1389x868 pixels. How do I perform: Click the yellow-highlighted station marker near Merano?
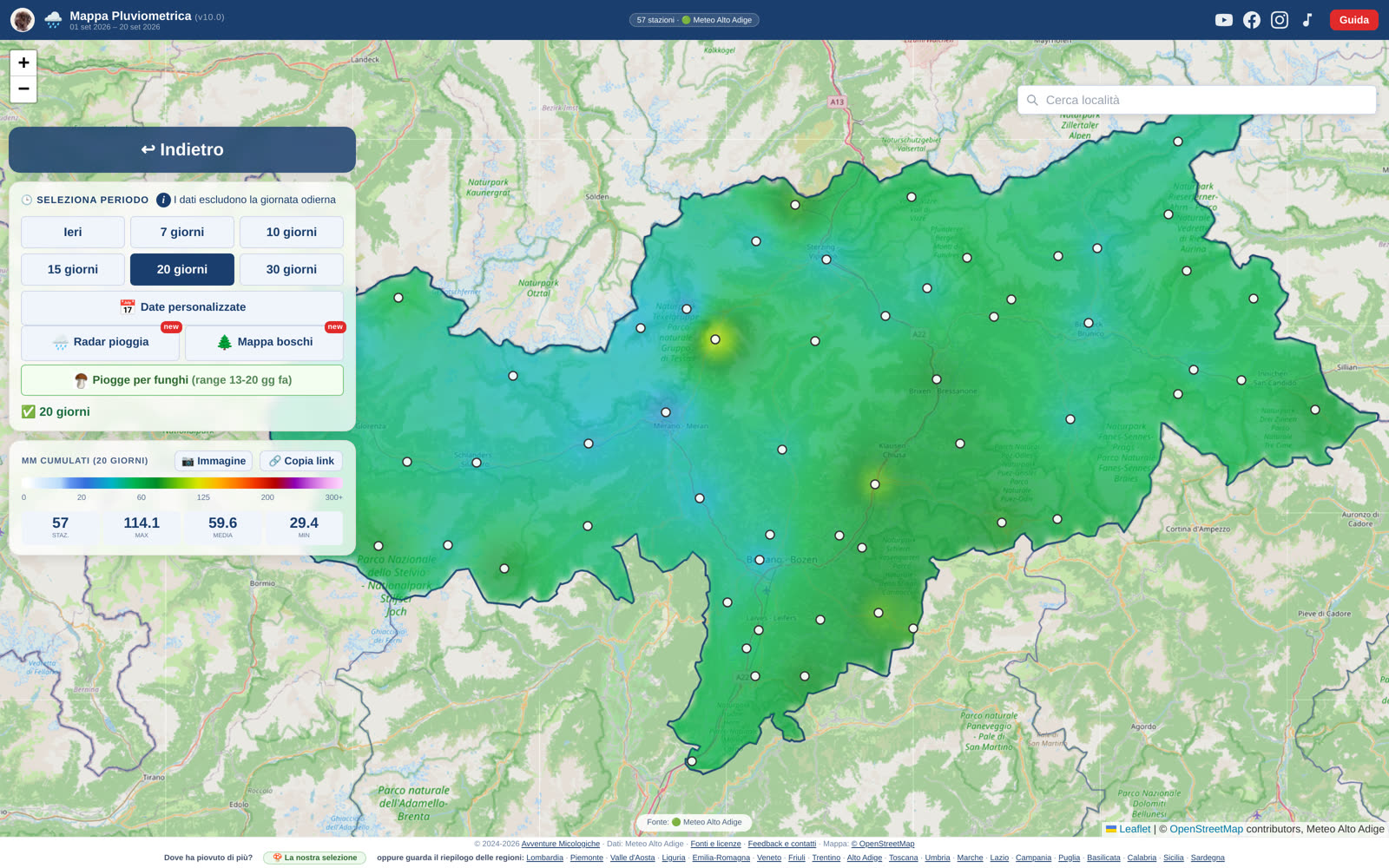click(x=715, y=339)
